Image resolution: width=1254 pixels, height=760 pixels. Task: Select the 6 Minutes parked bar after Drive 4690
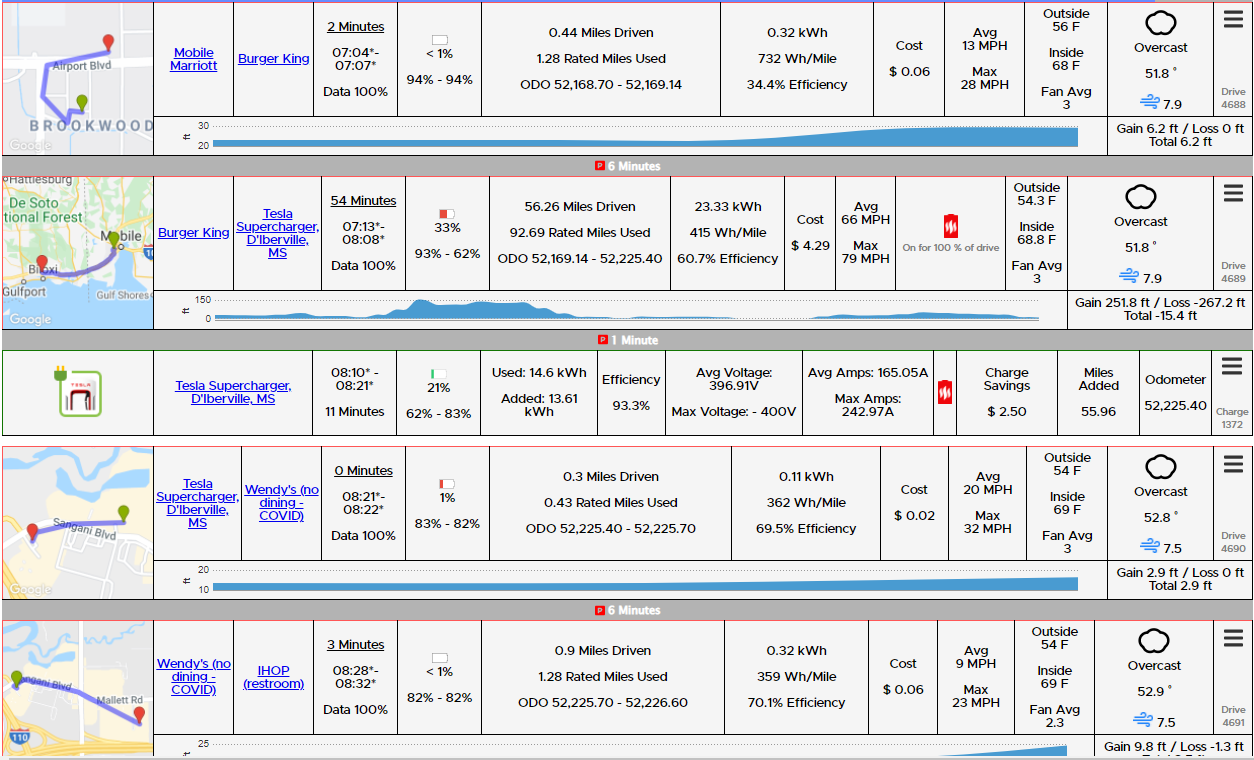click(627, 610)
